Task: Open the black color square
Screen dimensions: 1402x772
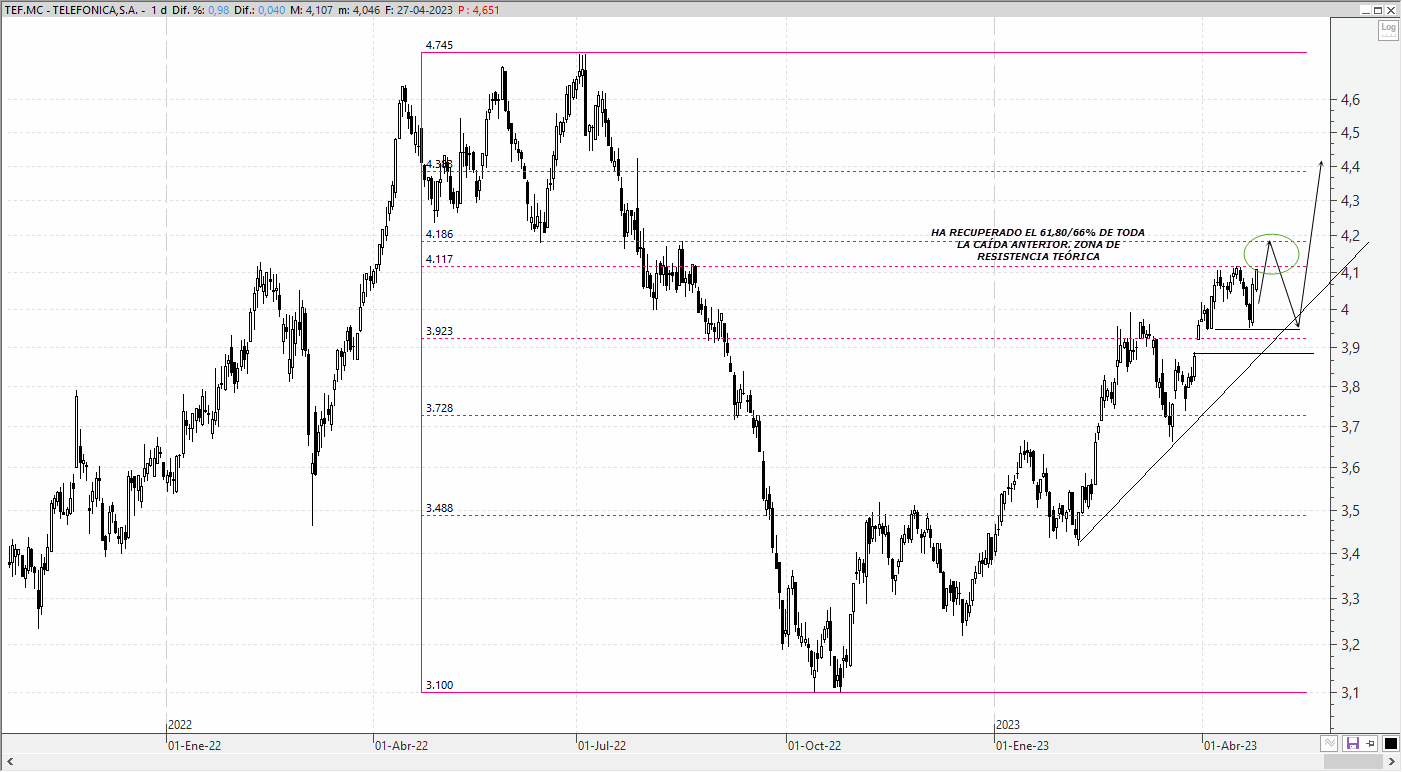Action: tap(1391, 743)
